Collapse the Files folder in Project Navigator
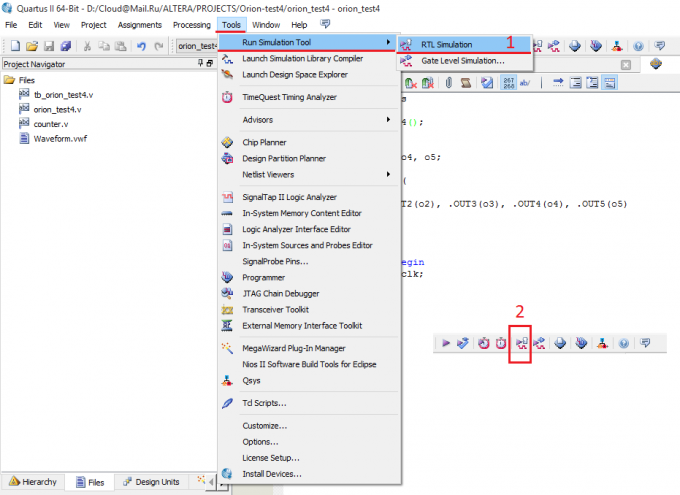 [x=10, y=80]
